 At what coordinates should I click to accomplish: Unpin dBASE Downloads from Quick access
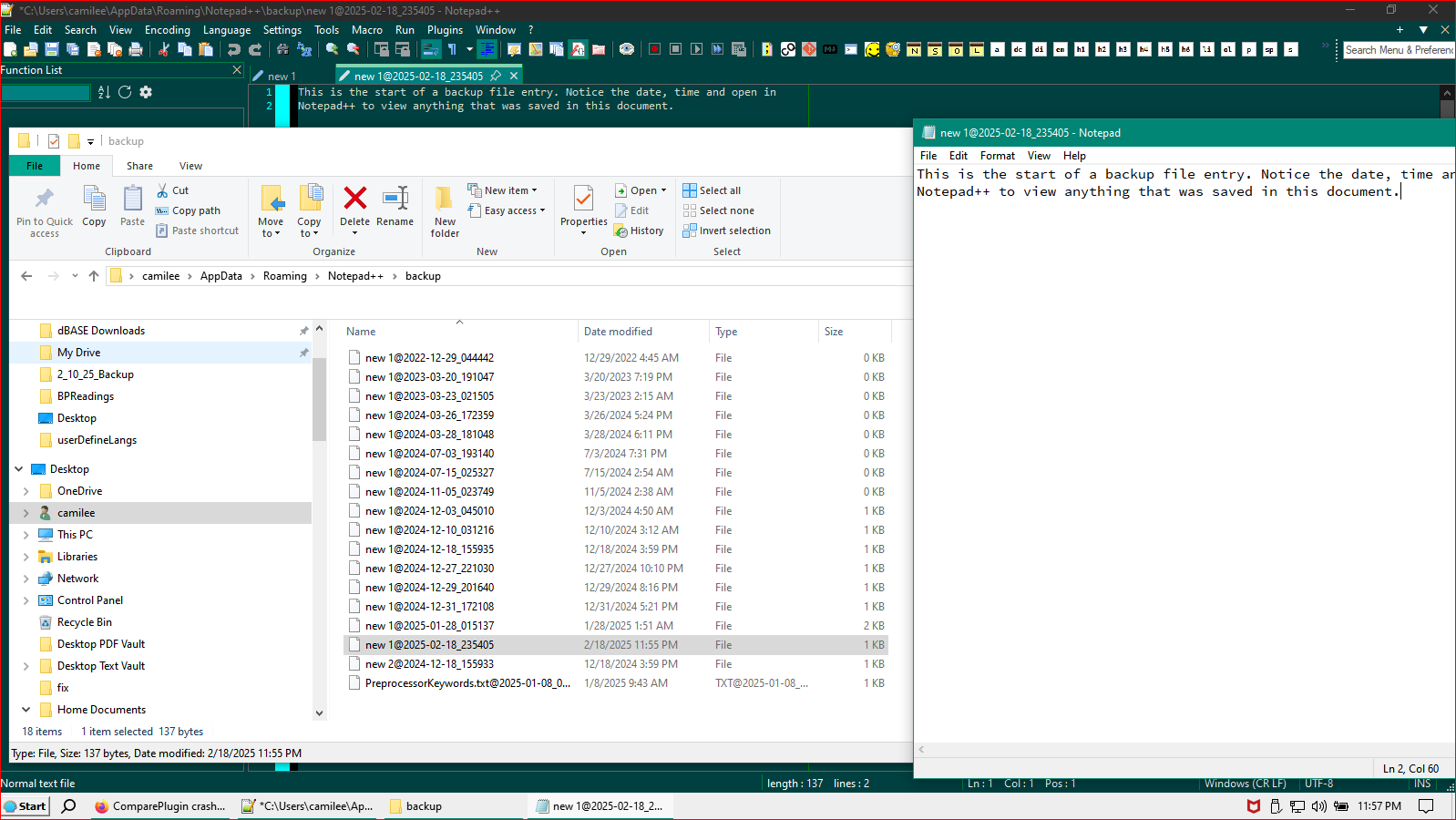click(304, 331)
